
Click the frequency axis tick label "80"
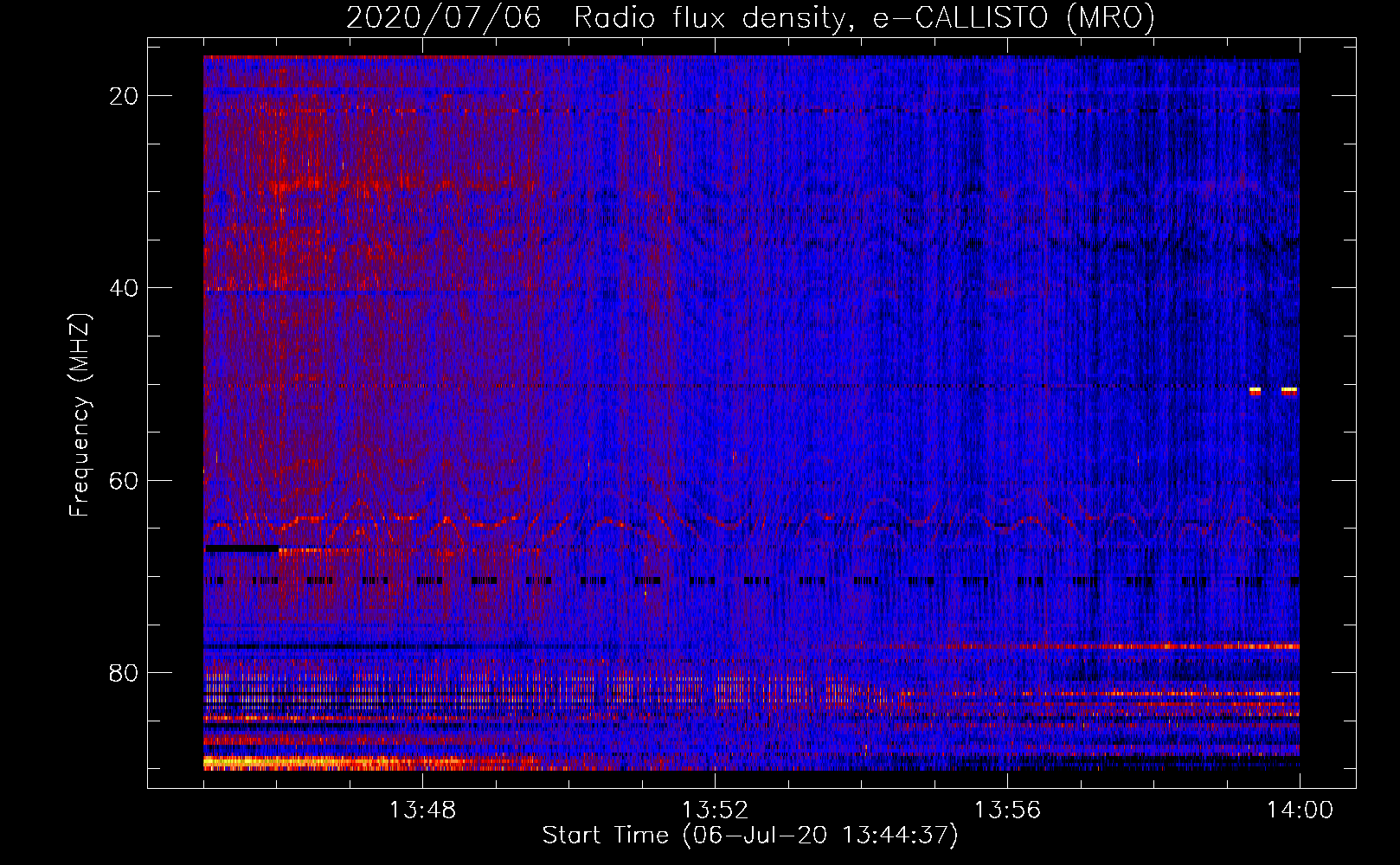(x=125, y=673)
